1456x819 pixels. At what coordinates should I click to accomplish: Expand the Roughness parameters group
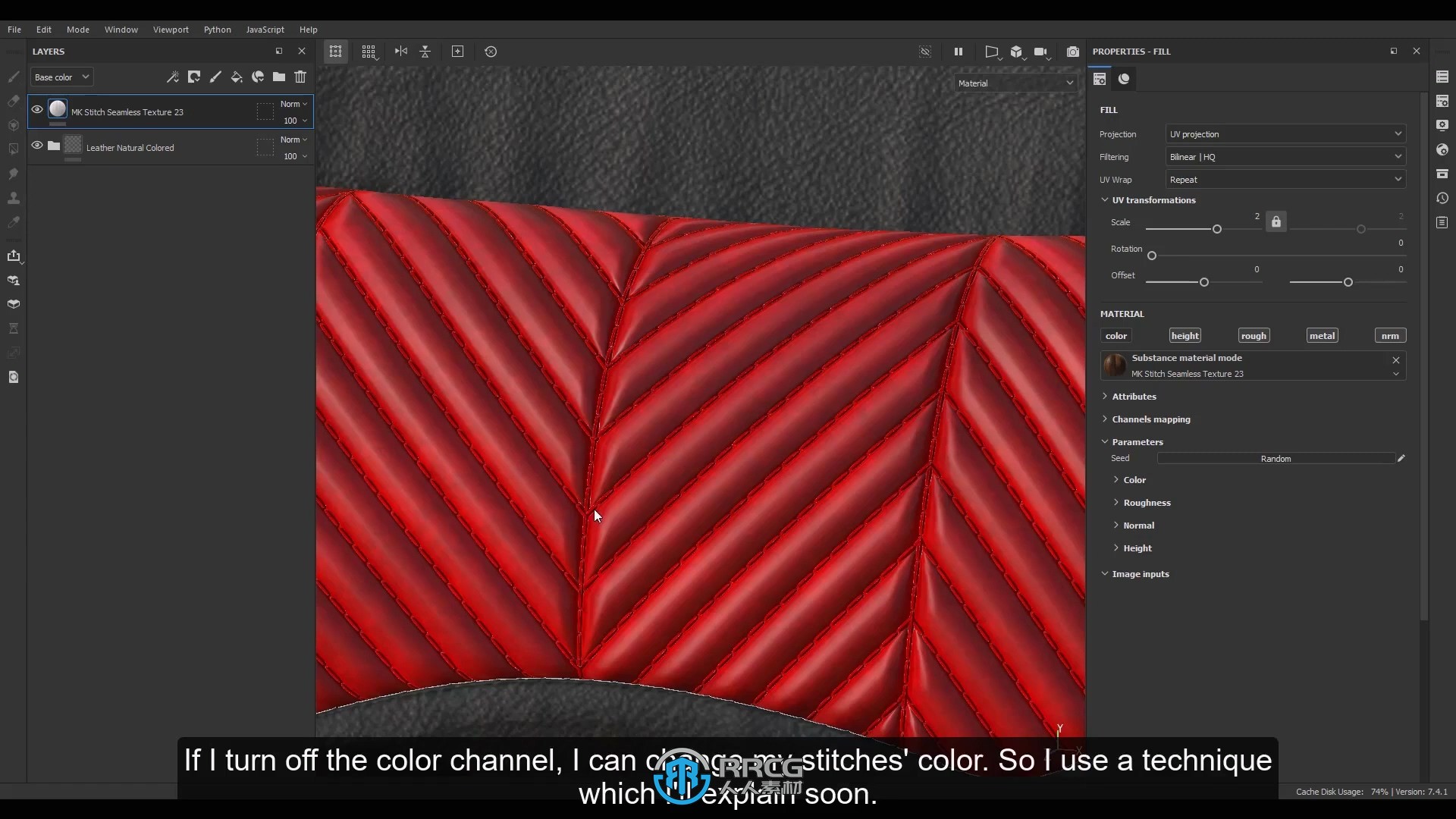pos(1116,502)
